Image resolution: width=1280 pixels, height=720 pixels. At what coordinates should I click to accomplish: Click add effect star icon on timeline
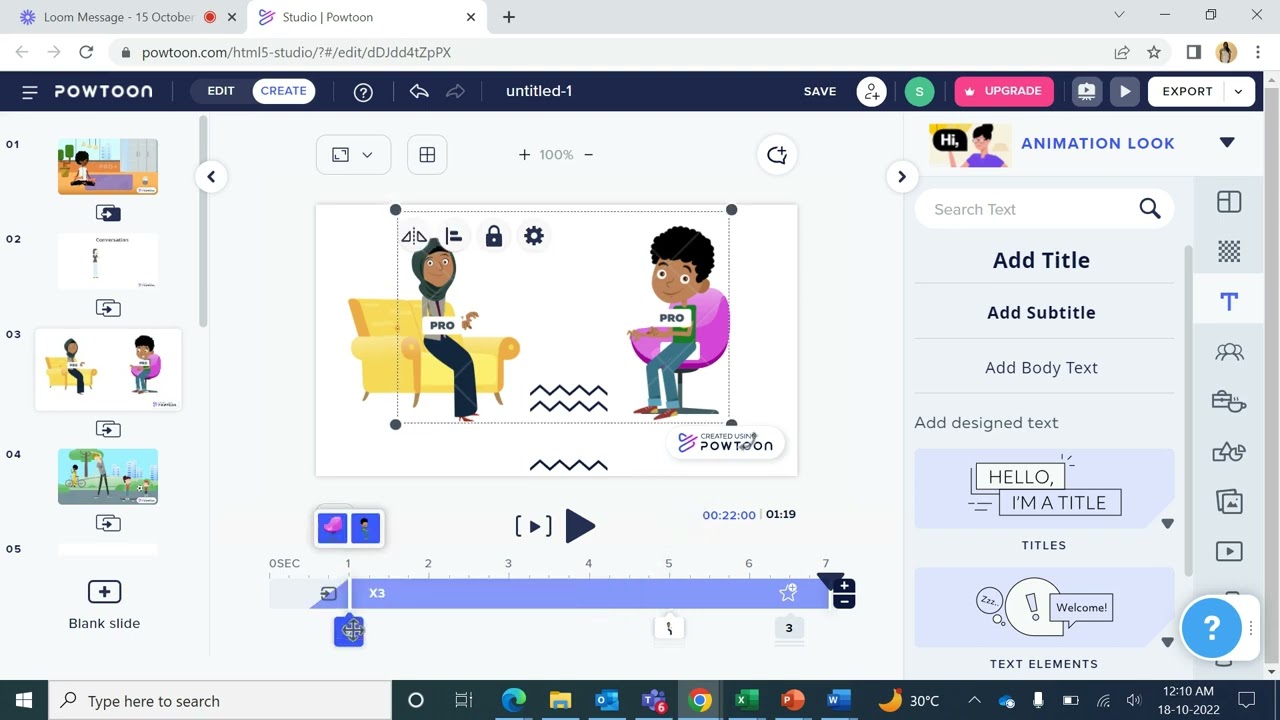788,593
